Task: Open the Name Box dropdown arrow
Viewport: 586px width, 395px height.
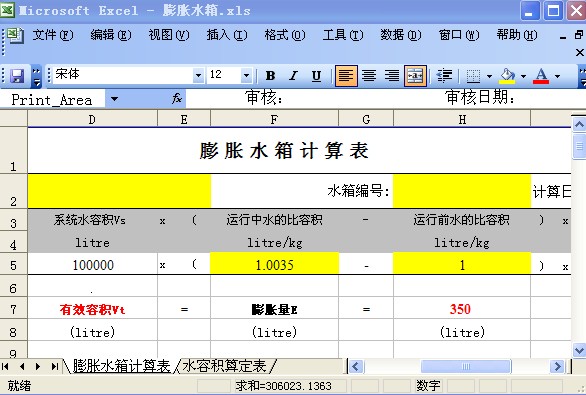Action: click(114, 99)
